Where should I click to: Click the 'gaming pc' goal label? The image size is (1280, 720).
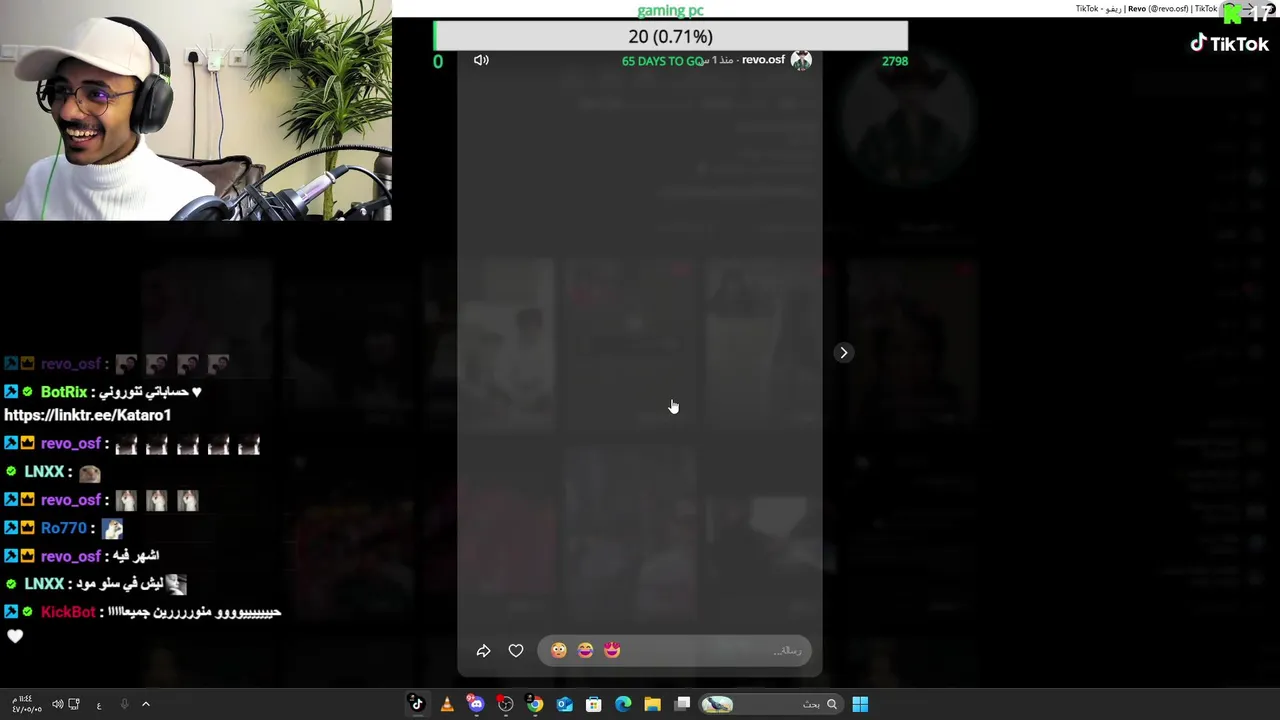point(670,10)
